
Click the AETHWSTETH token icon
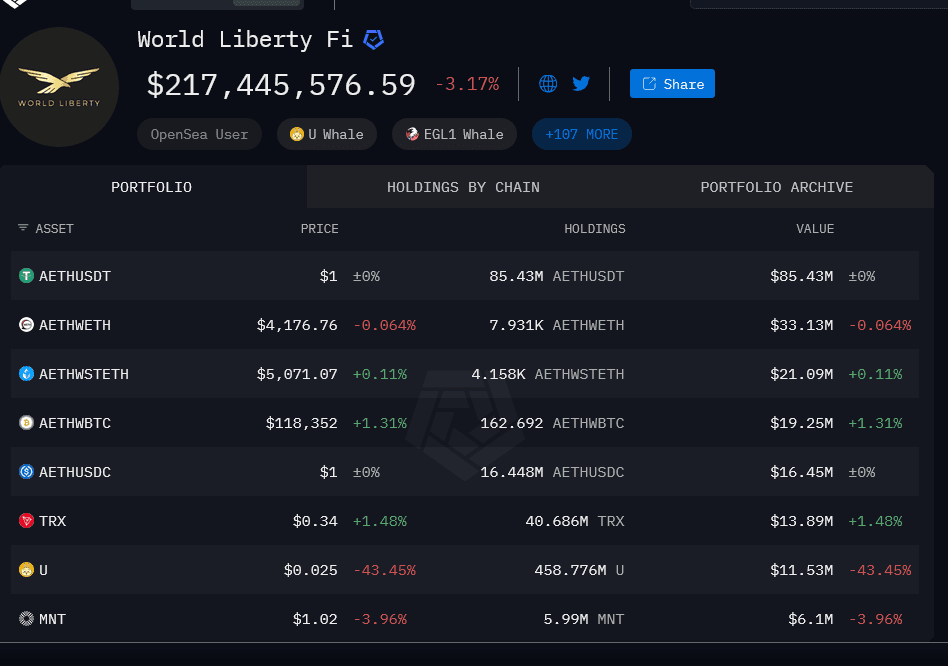(26, 374)
